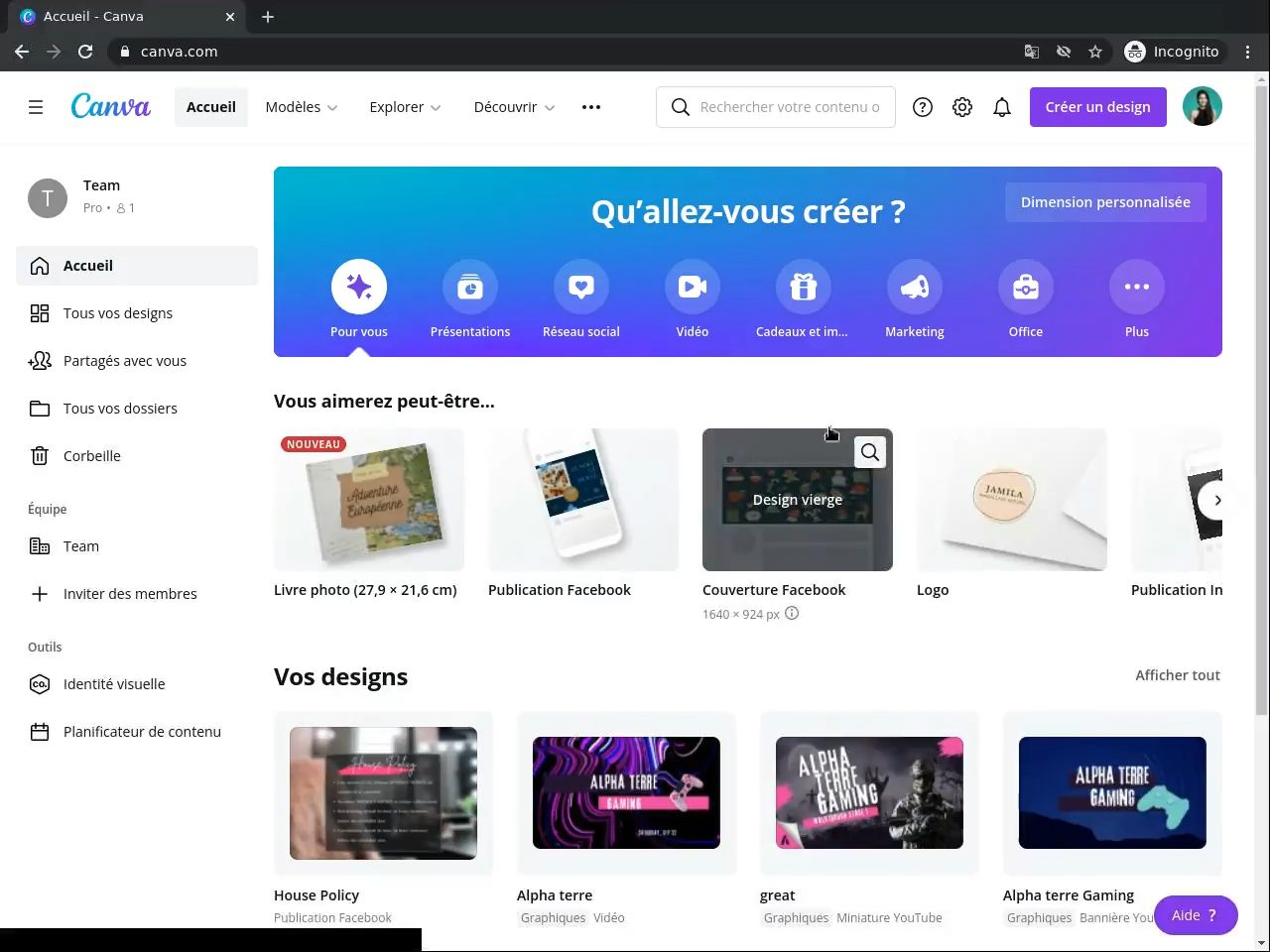Create a Design vierge Couverture Facebook

[x=798, y=500]
